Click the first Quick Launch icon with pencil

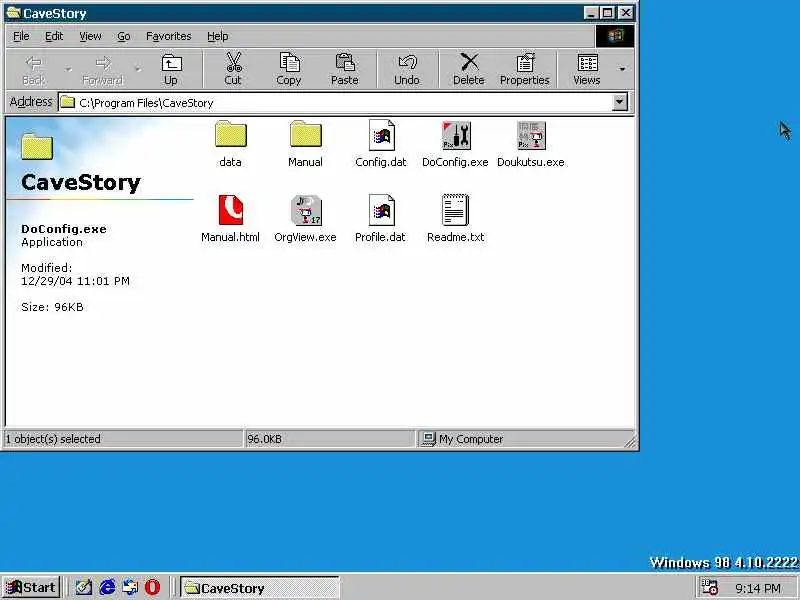point(84,587)
